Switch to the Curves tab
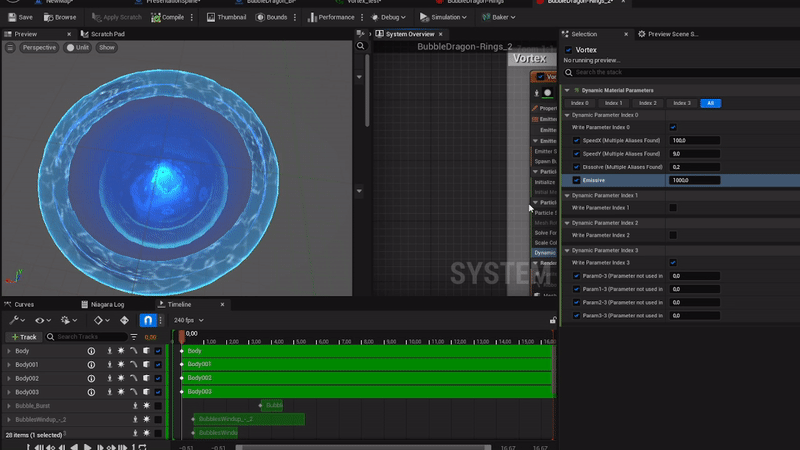The width and height of the screenshot is (800, 450). (19, 305)
